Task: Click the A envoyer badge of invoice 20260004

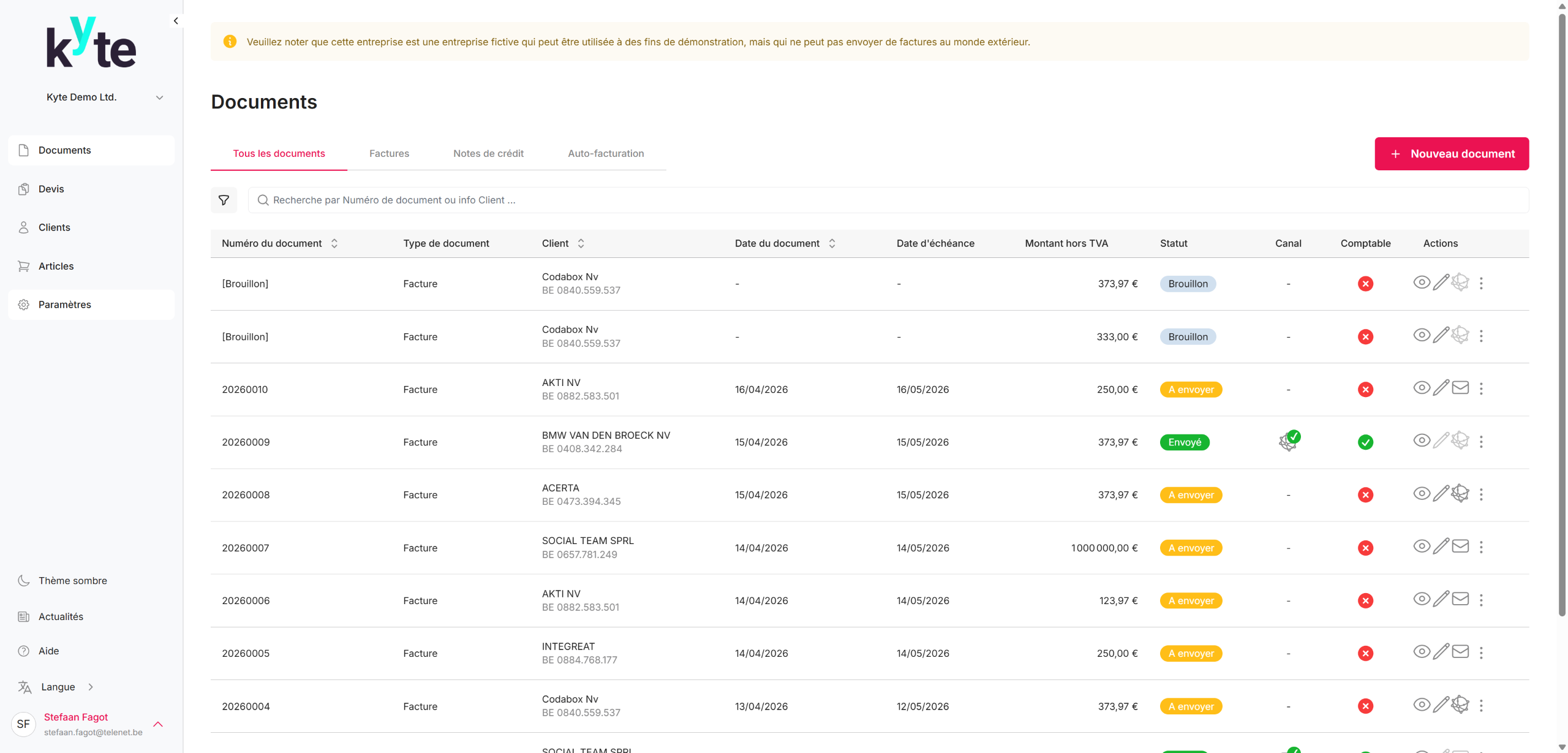Action: coord(1190,706)
